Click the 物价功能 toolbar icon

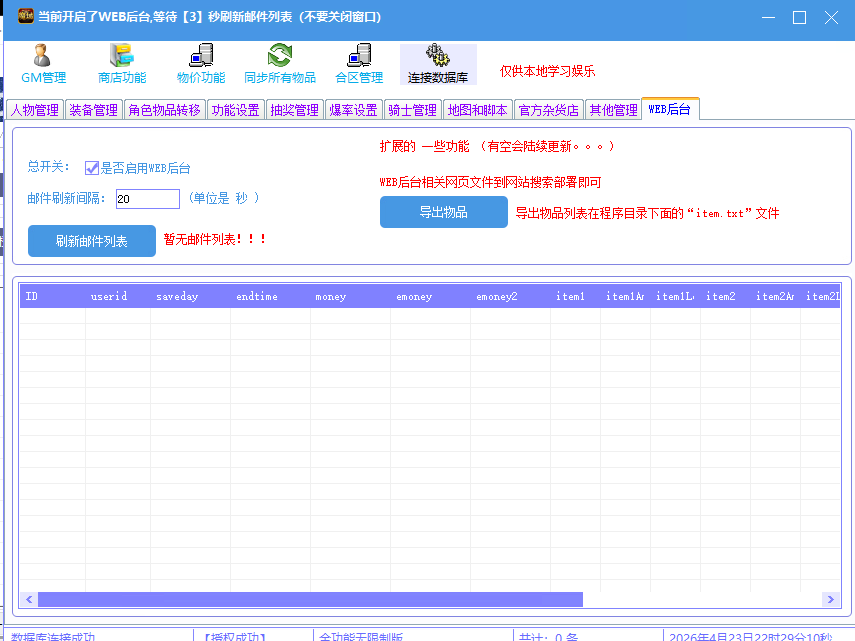coord(201,63)
